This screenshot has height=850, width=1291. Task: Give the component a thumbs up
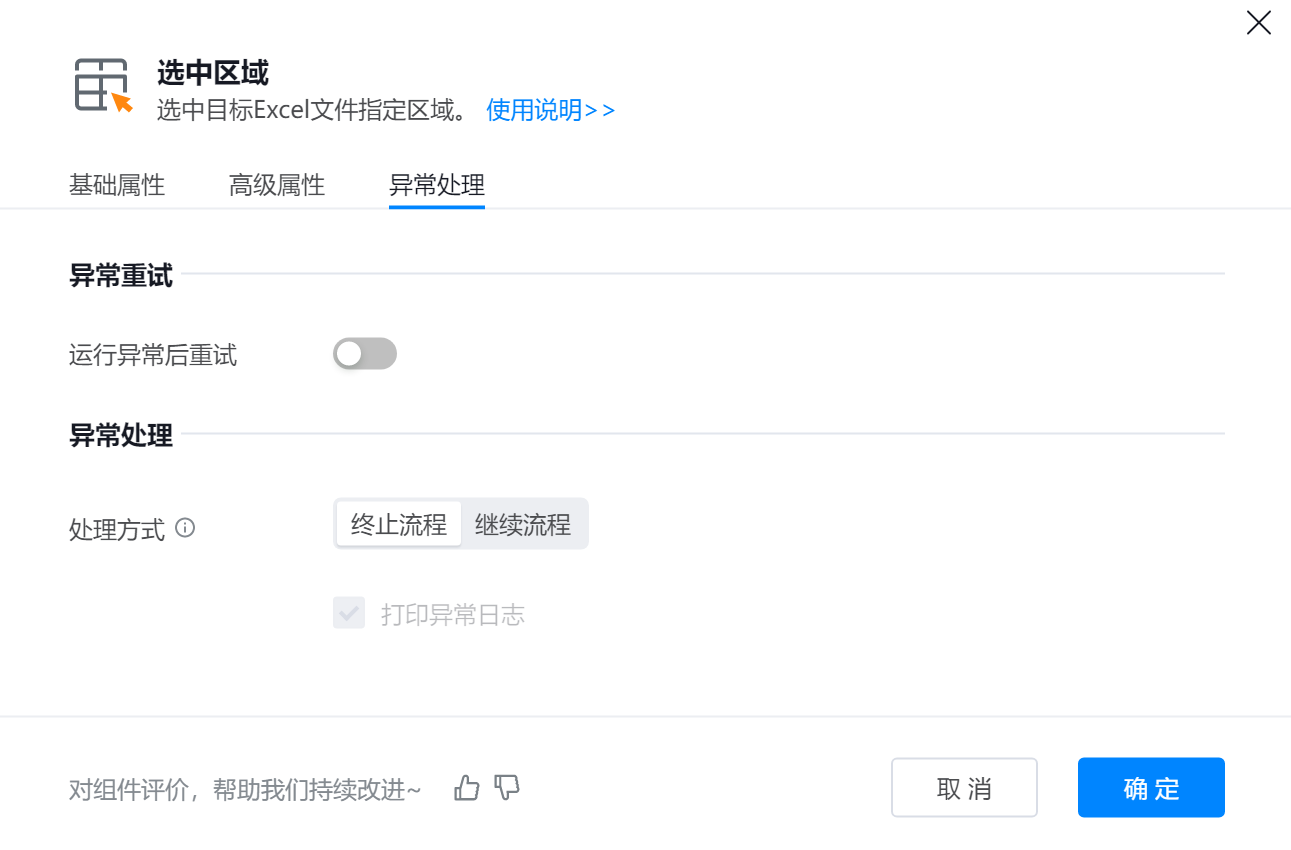click(x=467, y=788)
